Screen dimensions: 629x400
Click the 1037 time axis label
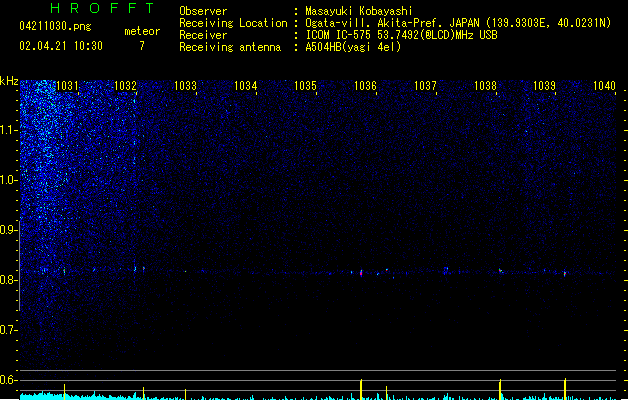coord(425,86)
